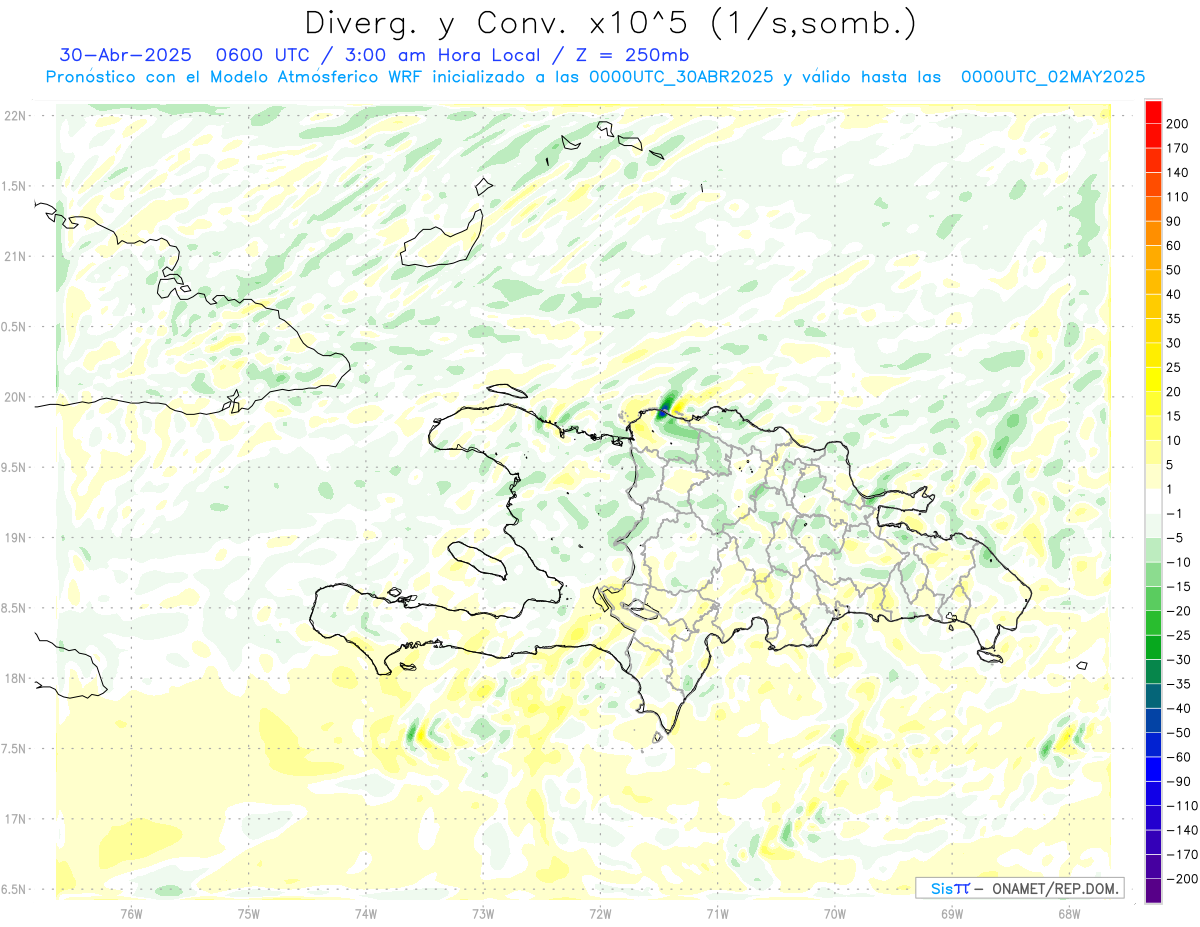Viewport: 1200px width, 927px height.
Task: Click the 71W longitude label
Action: [717, 913]
